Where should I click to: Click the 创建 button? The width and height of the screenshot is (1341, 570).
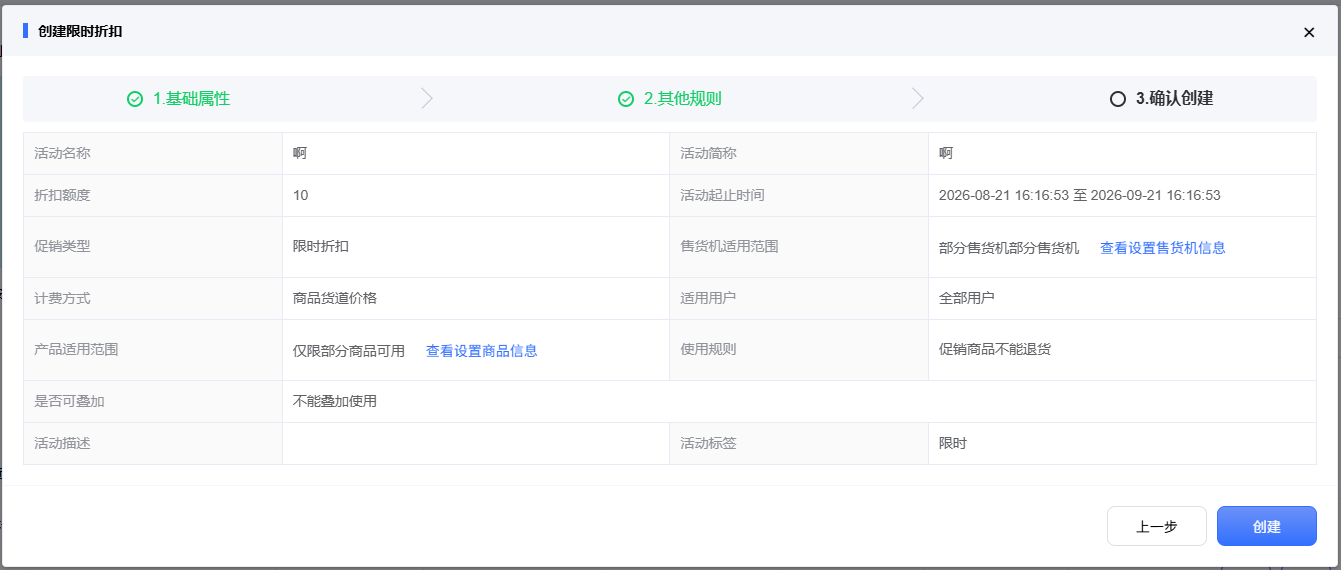[x=1266, y=526]
